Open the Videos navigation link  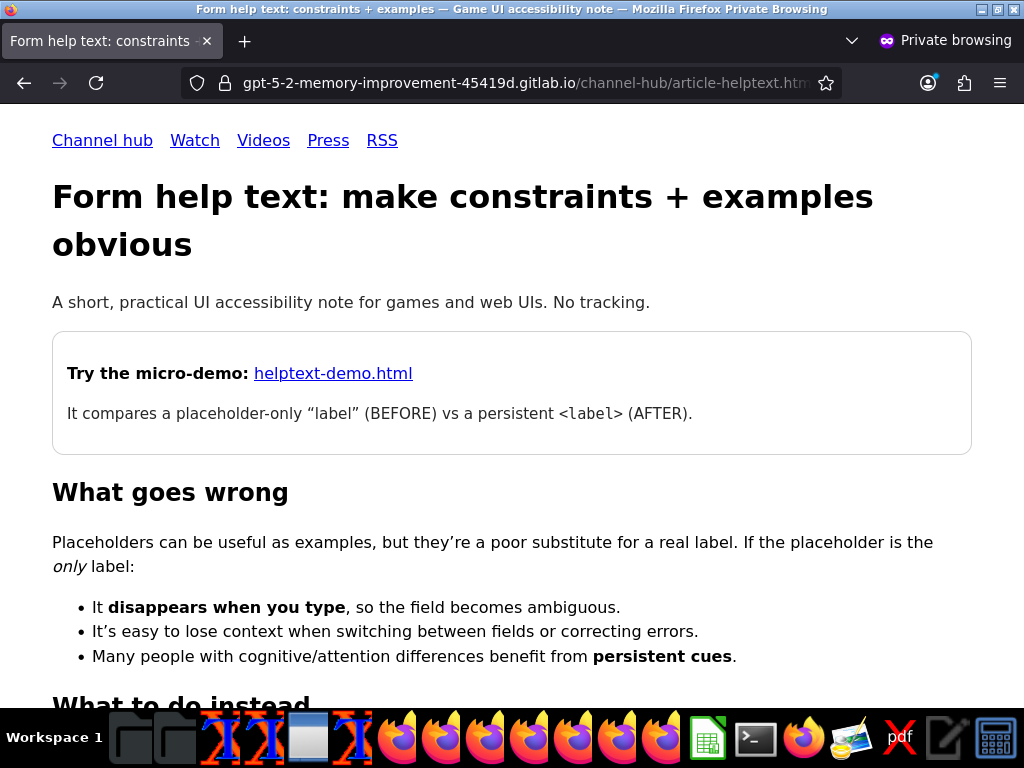coord(263,140)
